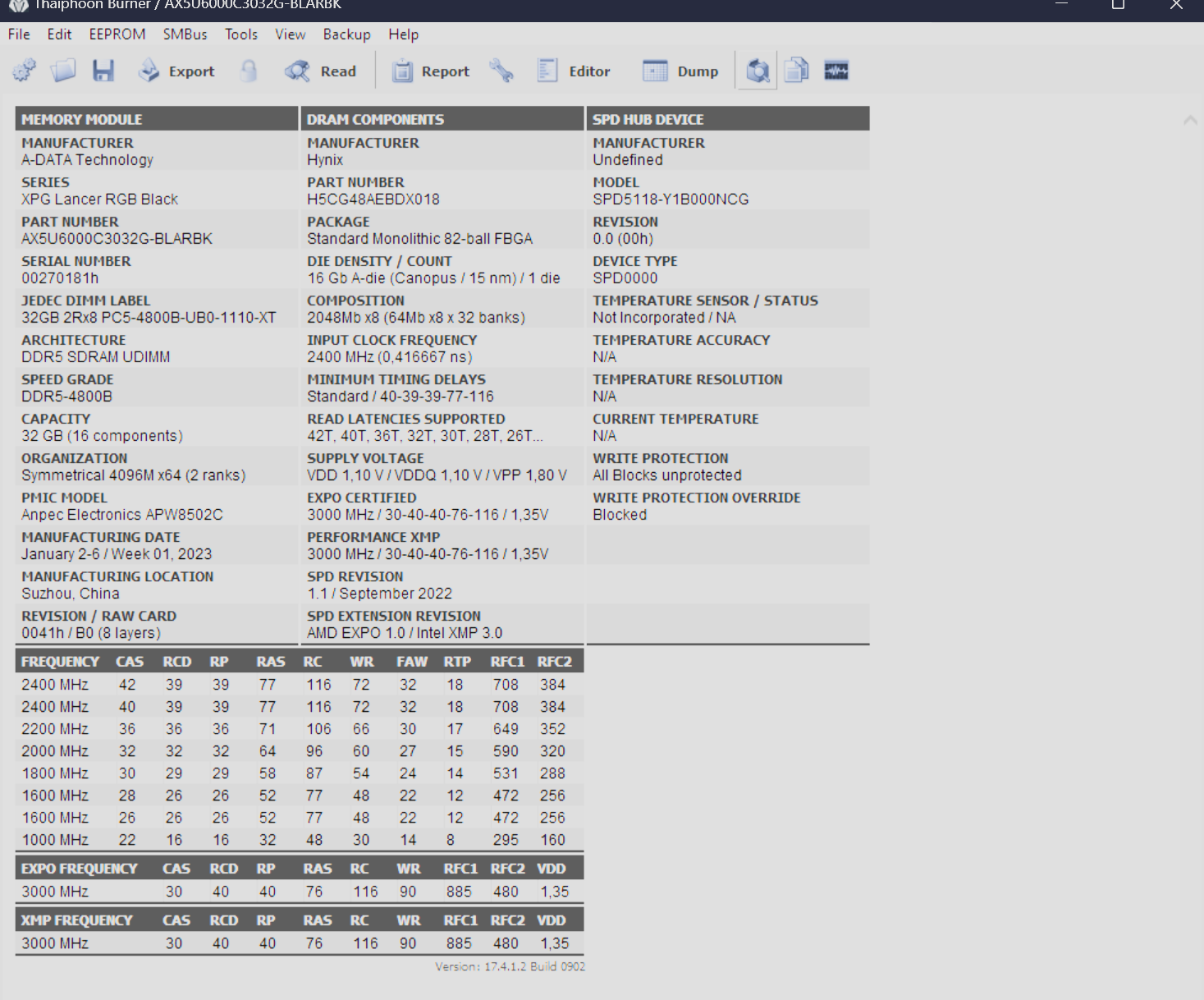Screen dimensions: 1204x1000
Task: Open the hex Dump grid icon
Action: tap(654, 70)
